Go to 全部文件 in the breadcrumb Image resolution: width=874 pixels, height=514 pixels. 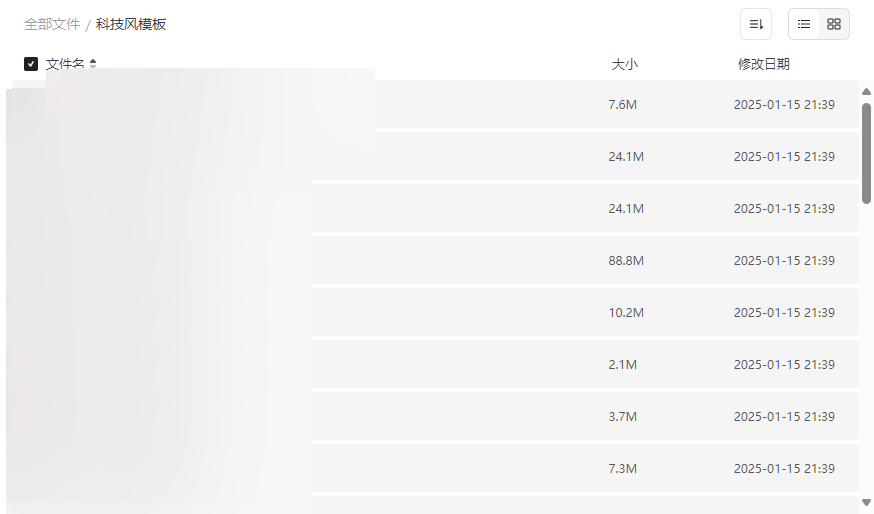point(52,24)
